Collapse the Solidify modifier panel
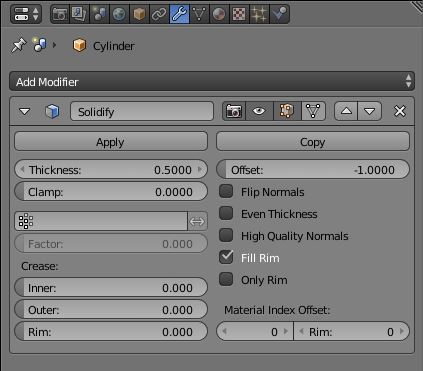The height and width of the screenshot is (371, 423). click(x=24, y=111)
